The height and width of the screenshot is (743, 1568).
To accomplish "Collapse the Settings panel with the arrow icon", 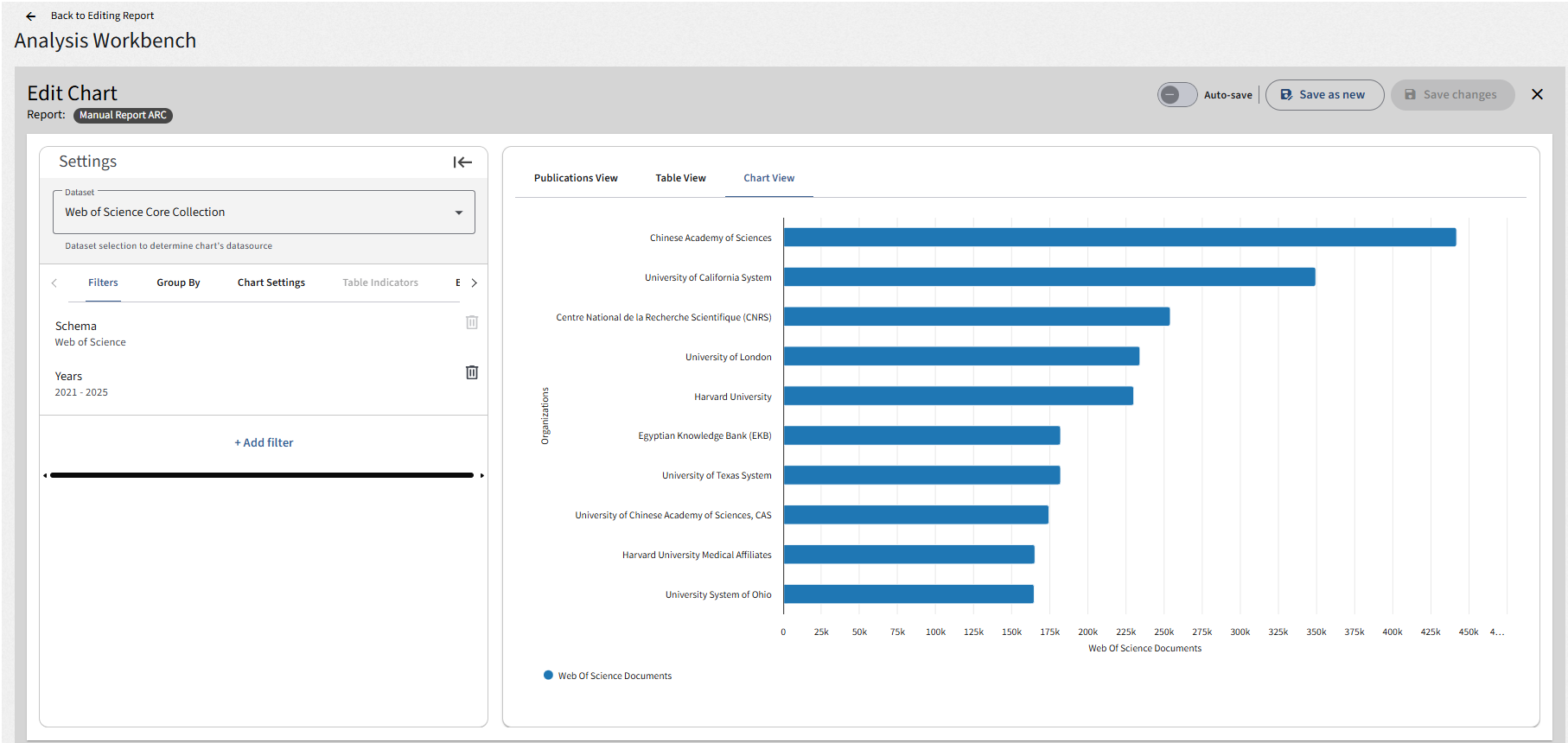I will (462, 162).
